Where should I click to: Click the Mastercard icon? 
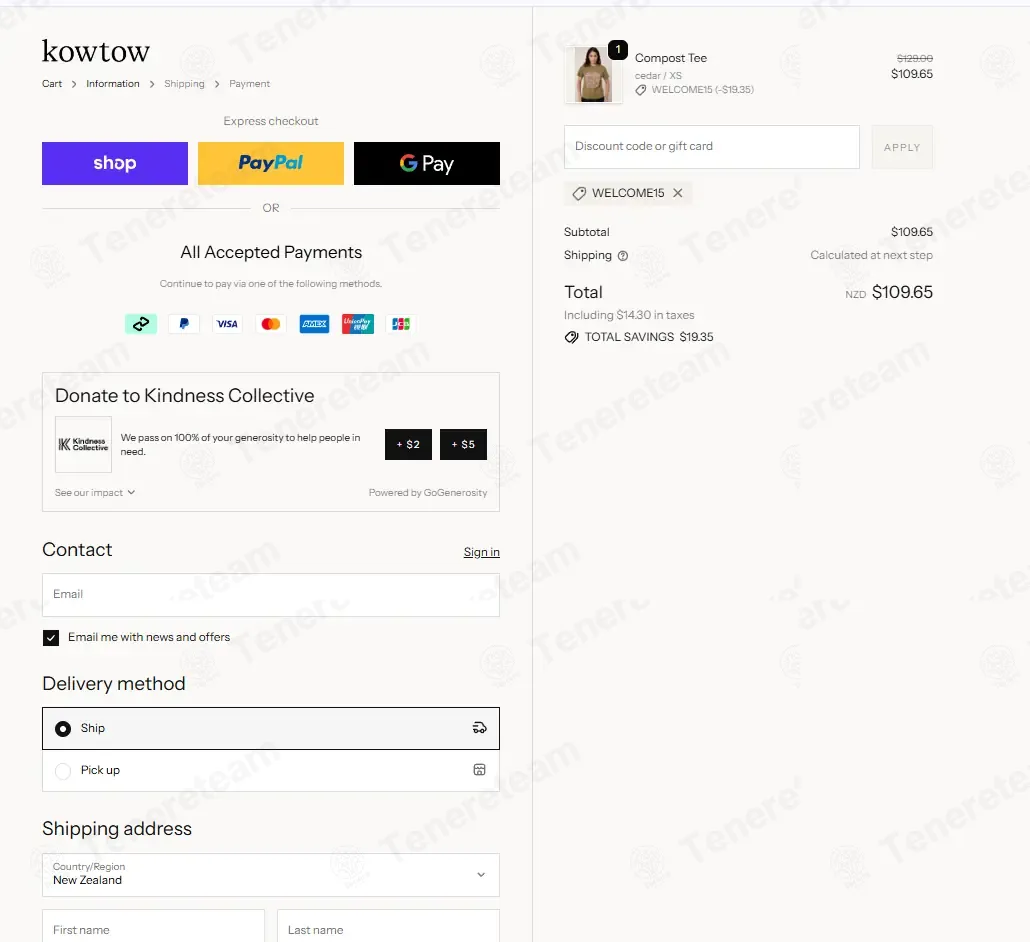click(x=271, y=324)
